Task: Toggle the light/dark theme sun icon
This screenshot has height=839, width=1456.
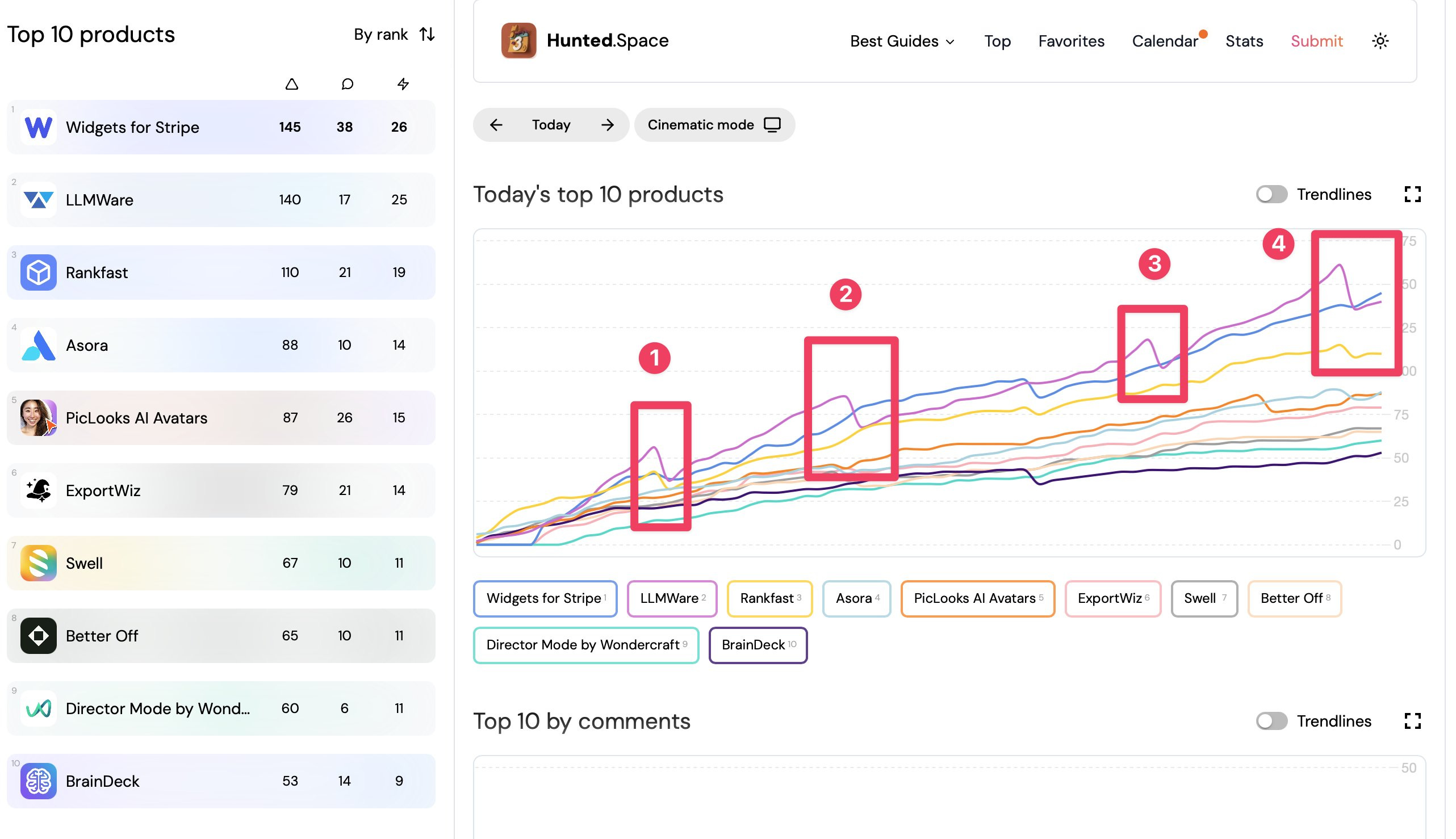Action: (x=1380, y=41)
